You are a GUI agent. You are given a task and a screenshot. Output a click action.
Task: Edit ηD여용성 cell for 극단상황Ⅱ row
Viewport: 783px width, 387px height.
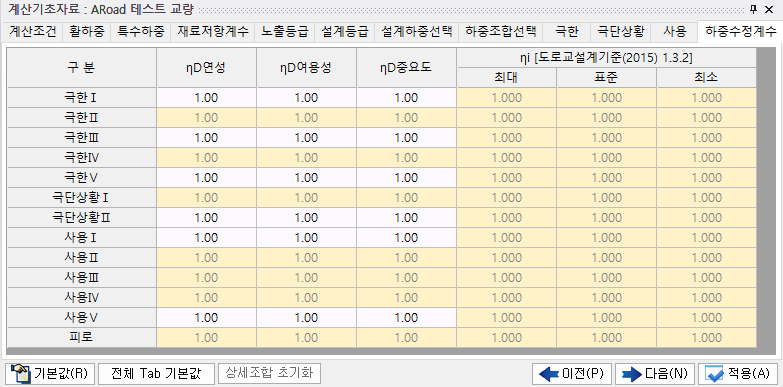tap(306, 218)
